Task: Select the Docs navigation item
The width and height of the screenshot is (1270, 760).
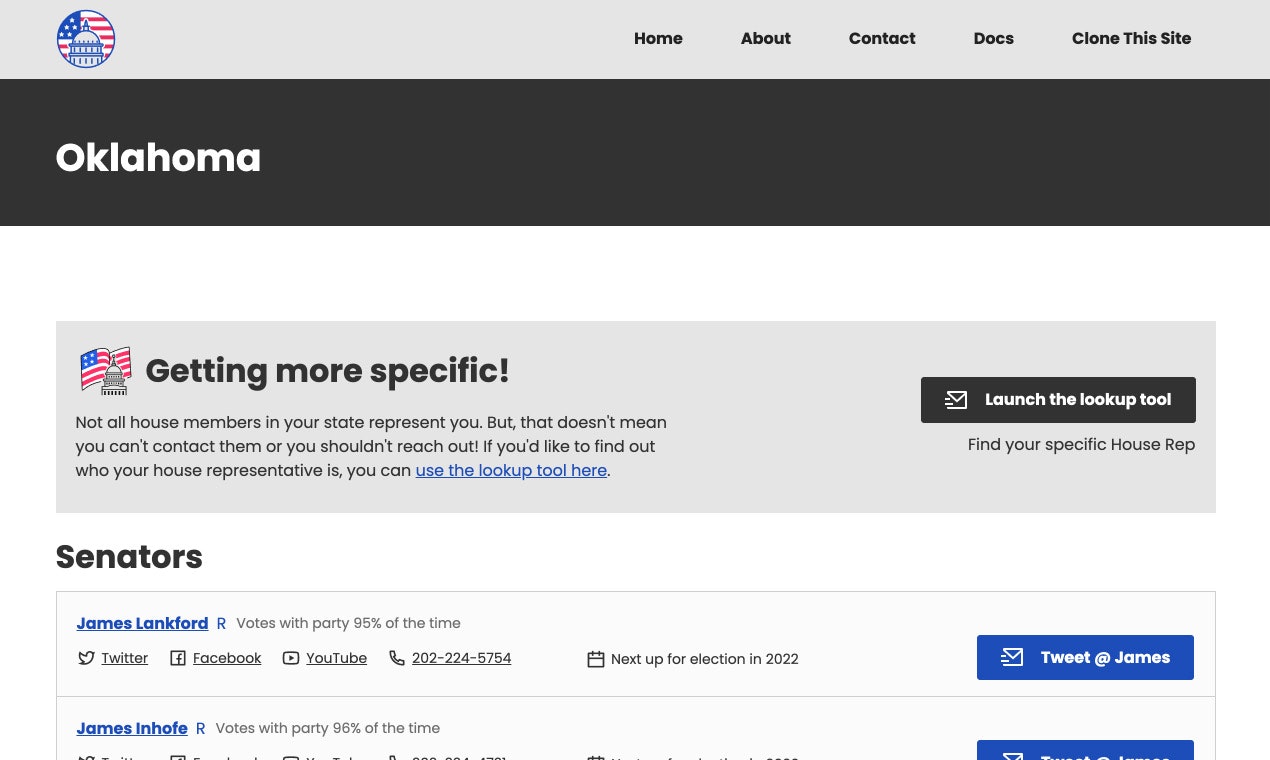Action: (994, 39)
